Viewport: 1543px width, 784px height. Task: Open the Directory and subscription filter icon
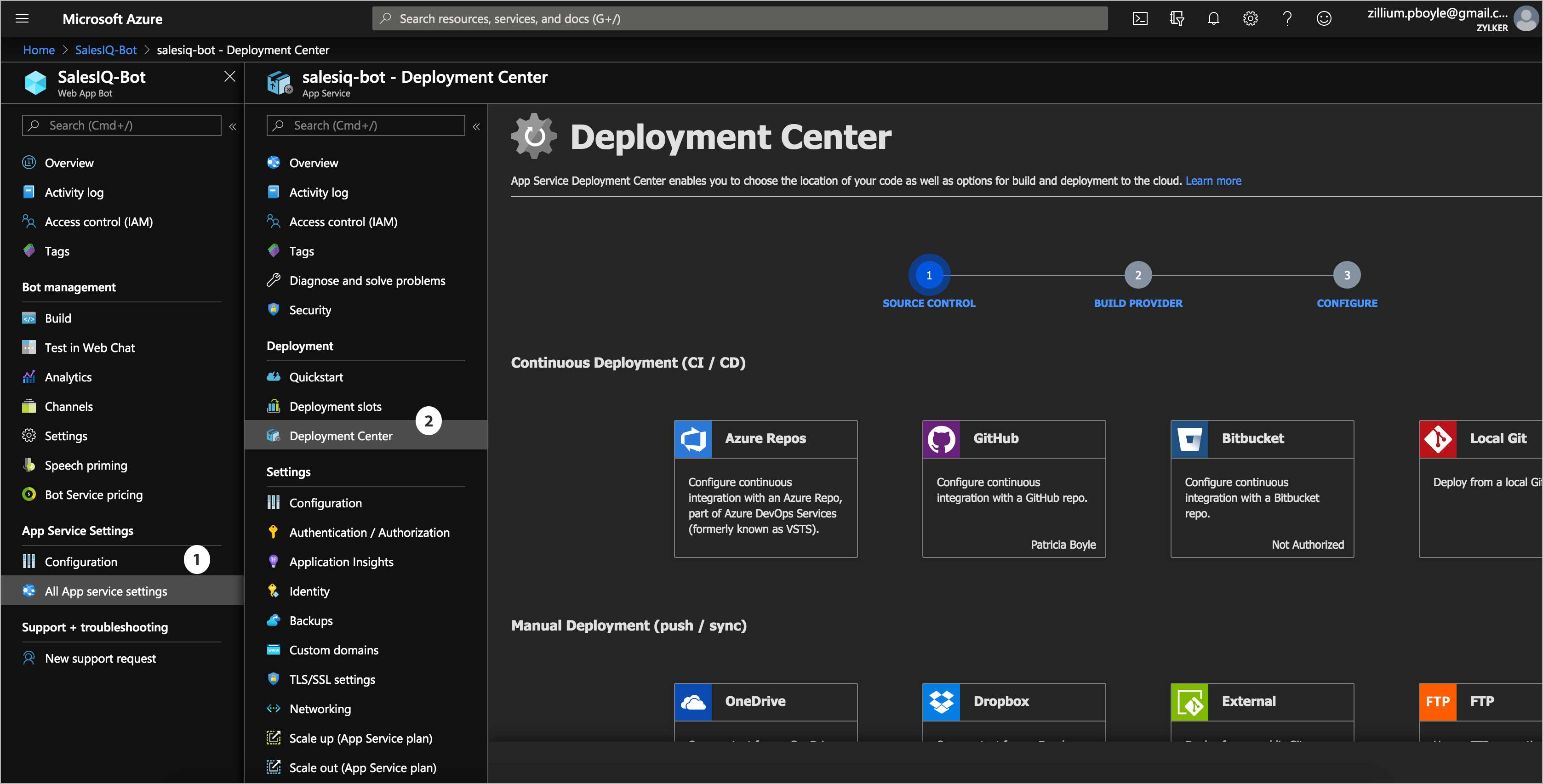point(1177,18)
